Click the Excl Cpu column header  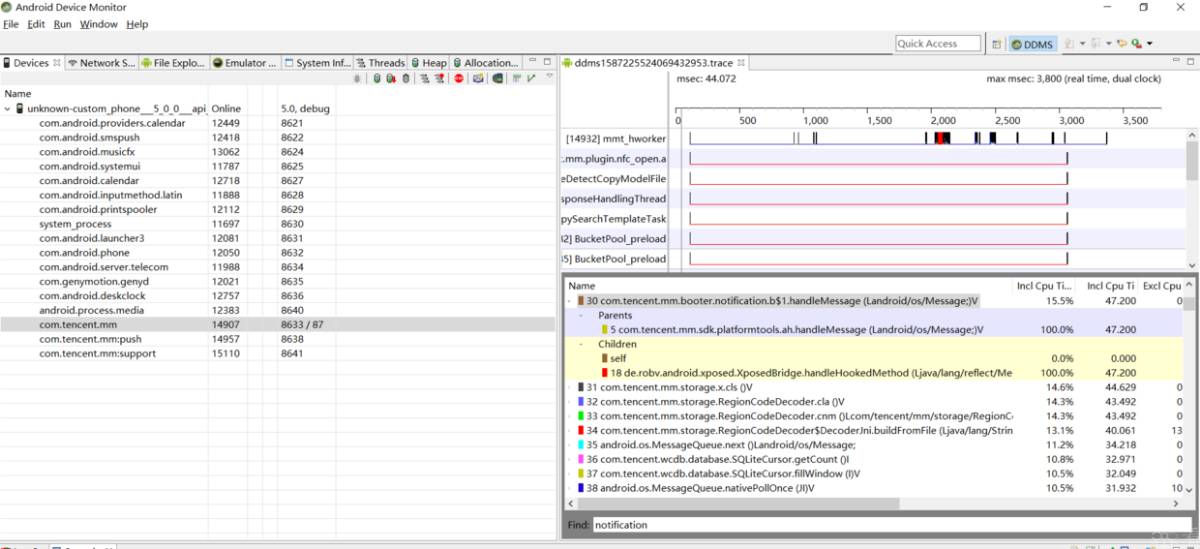1164,285
